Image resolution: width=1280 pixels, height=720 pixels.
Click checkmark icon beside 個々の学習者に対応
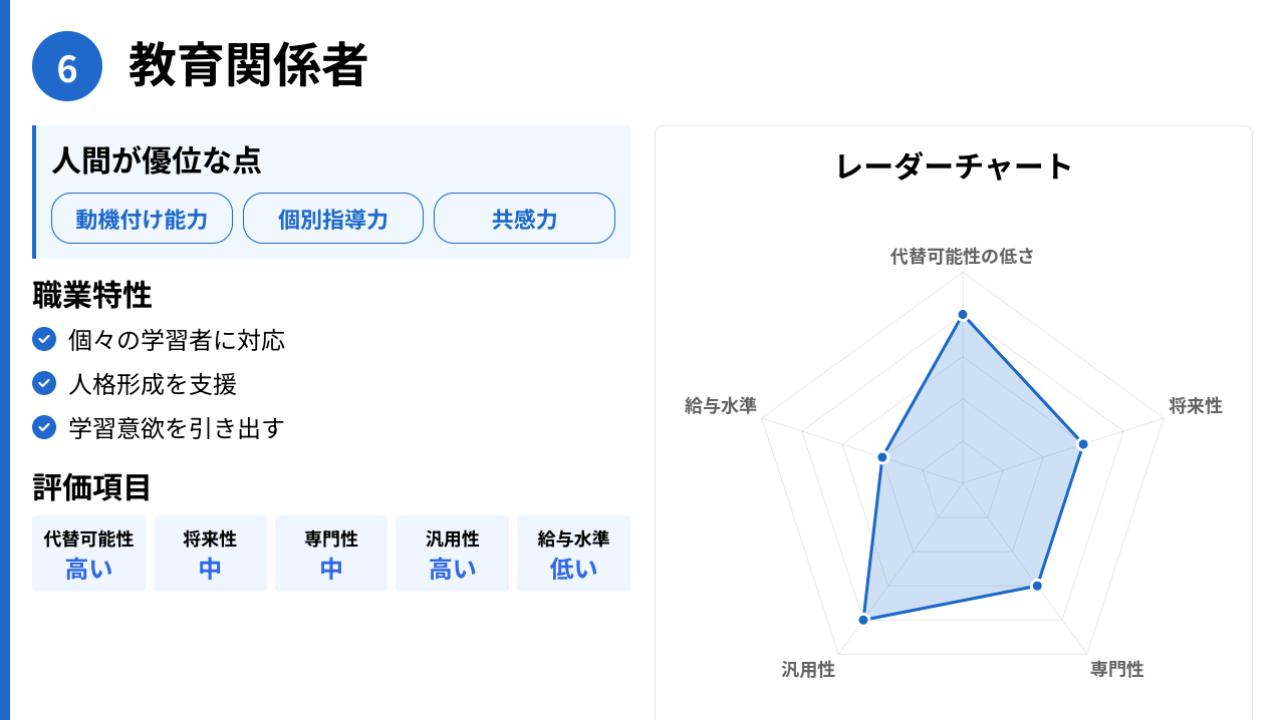tap(44, 340)
